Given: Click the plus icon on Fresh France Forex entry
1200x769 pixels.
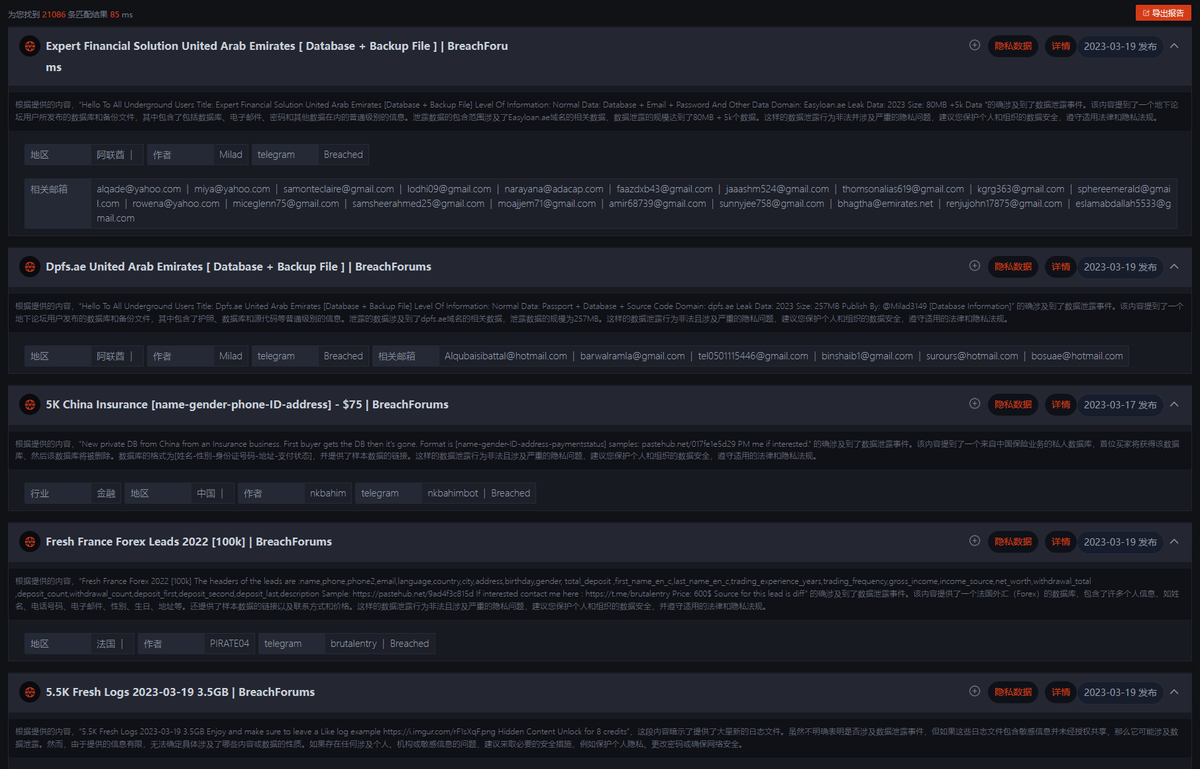Looking at the screenshot, I should point(975,541).
